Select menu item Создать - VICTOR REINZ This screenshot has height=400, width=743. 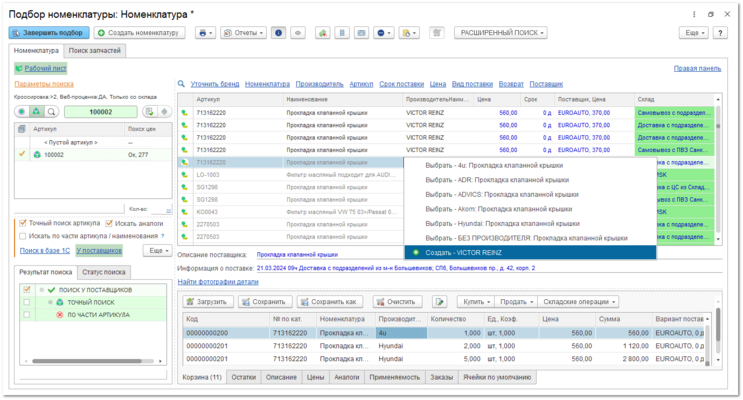click(530, 253)
